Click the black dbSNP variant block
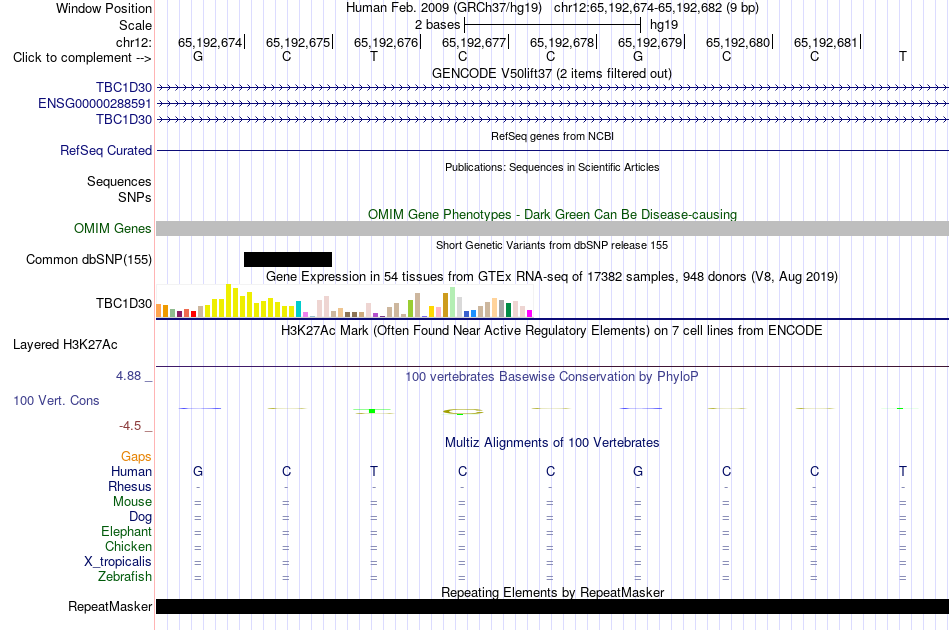The height and width of the screenshot is (630, 950). 288,259
